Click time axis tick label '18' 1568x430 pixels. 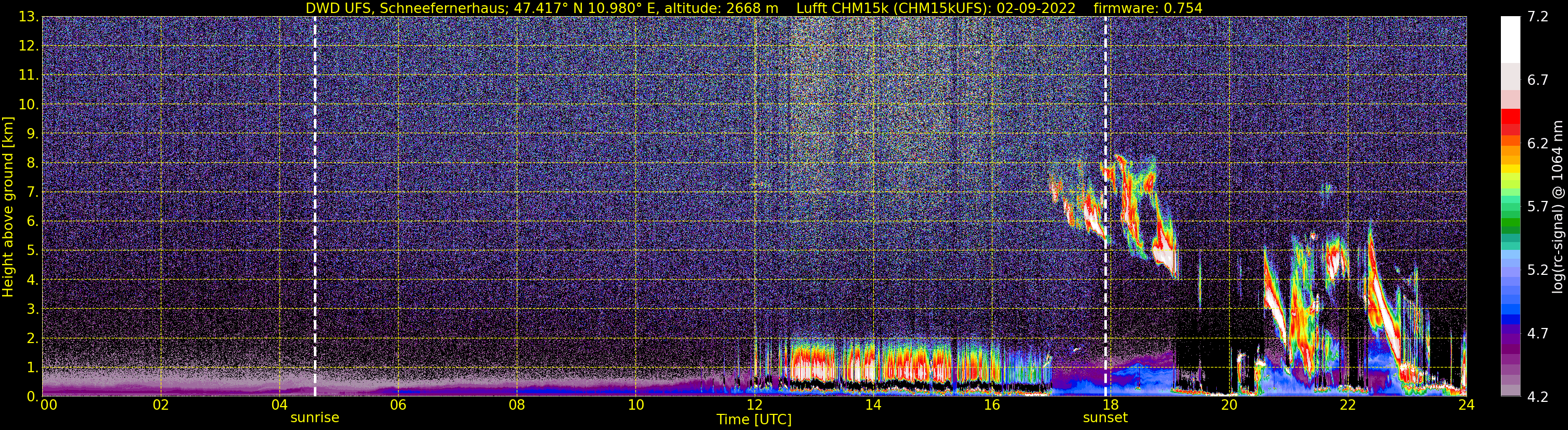click(x=1110, y=406)
